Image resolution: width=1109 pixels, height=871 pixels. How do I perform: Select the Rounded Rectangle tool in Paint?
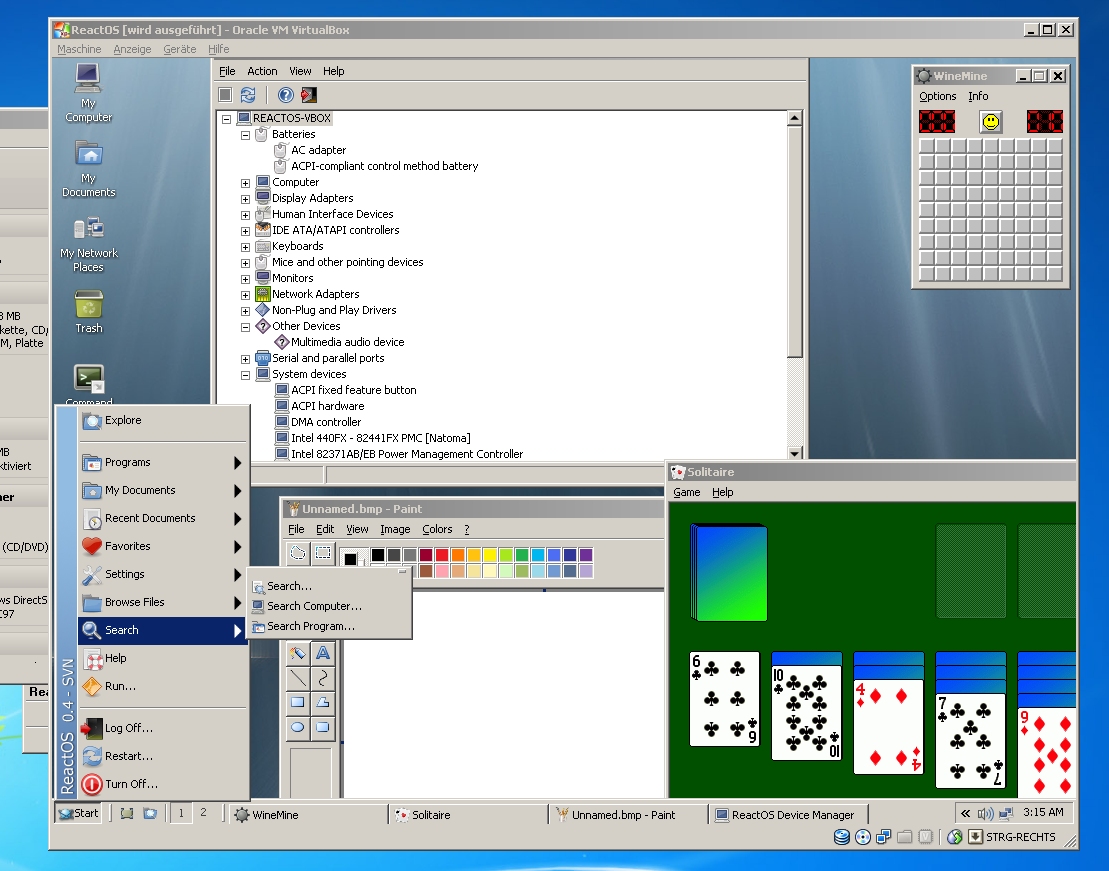pos(323,727)
